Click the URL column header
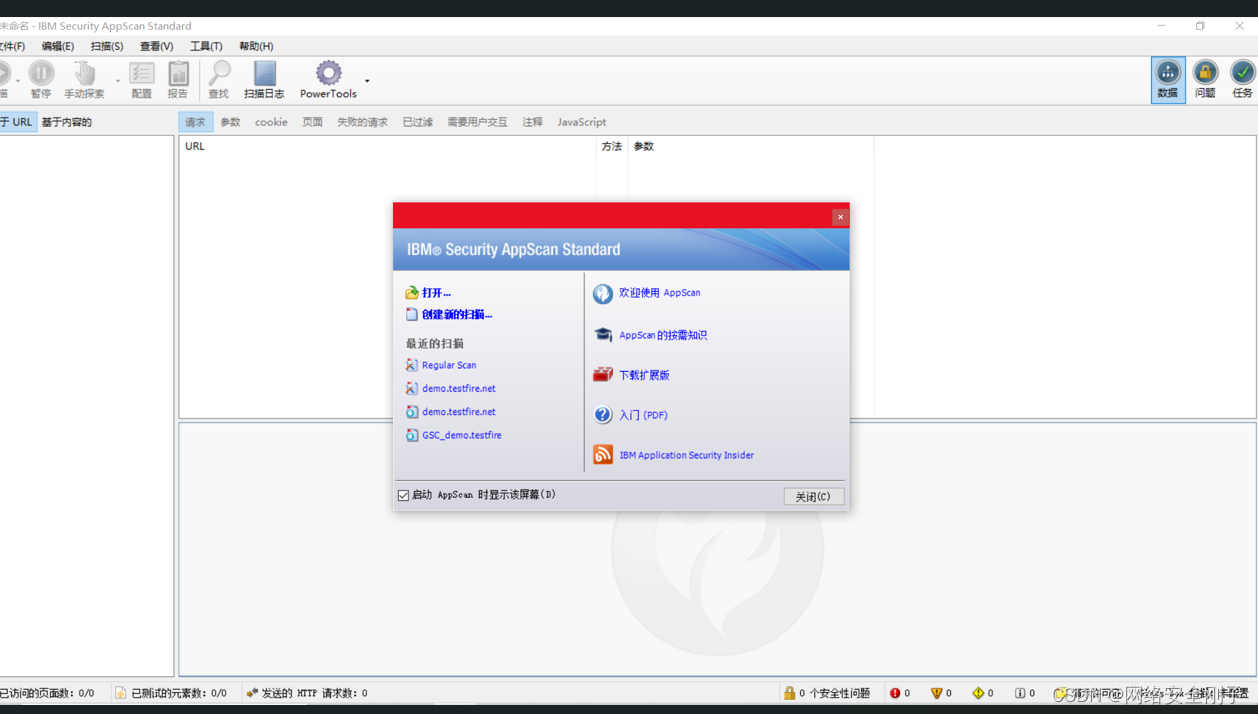The height and width of the screenshot is (714, 1258). [388, 146]
